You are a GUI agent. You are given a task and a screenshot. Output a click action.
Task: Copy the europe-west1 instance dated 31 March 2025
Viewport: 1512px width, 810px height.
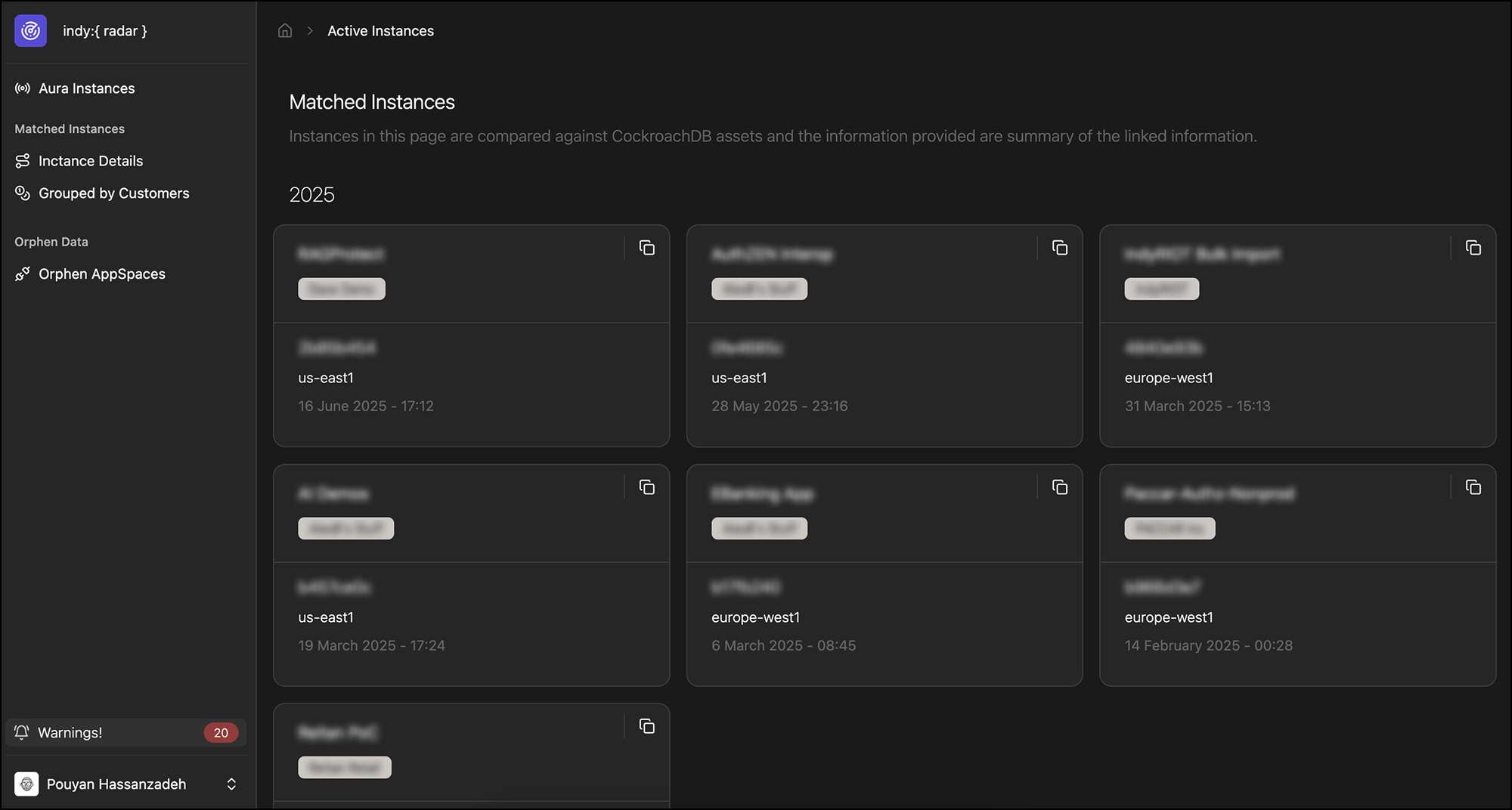(1473, 248)
